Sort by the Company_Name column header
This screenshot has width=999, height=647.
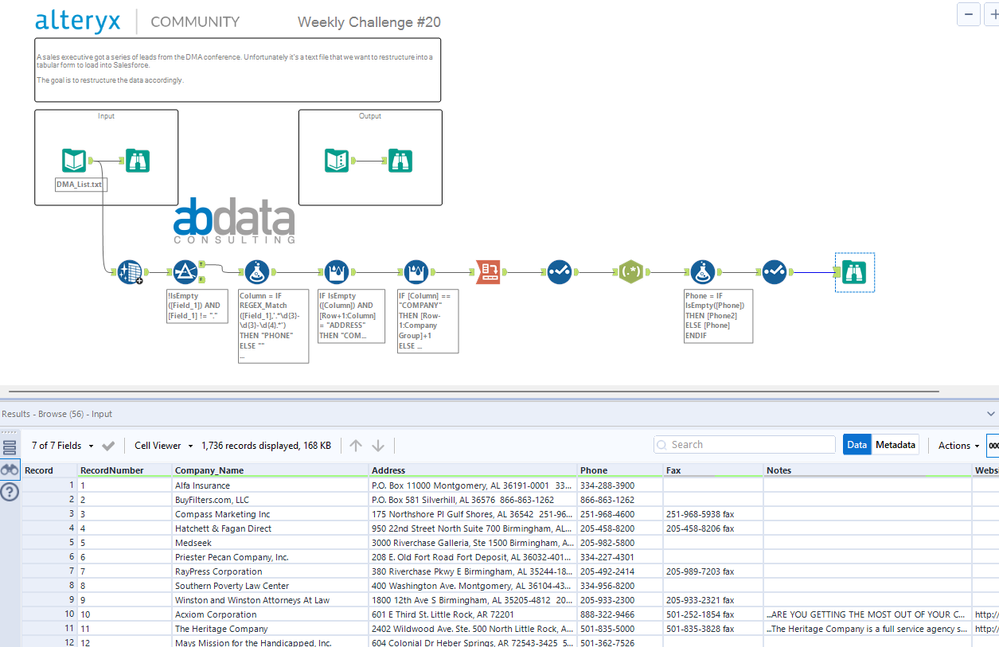(x=271, y=471)
